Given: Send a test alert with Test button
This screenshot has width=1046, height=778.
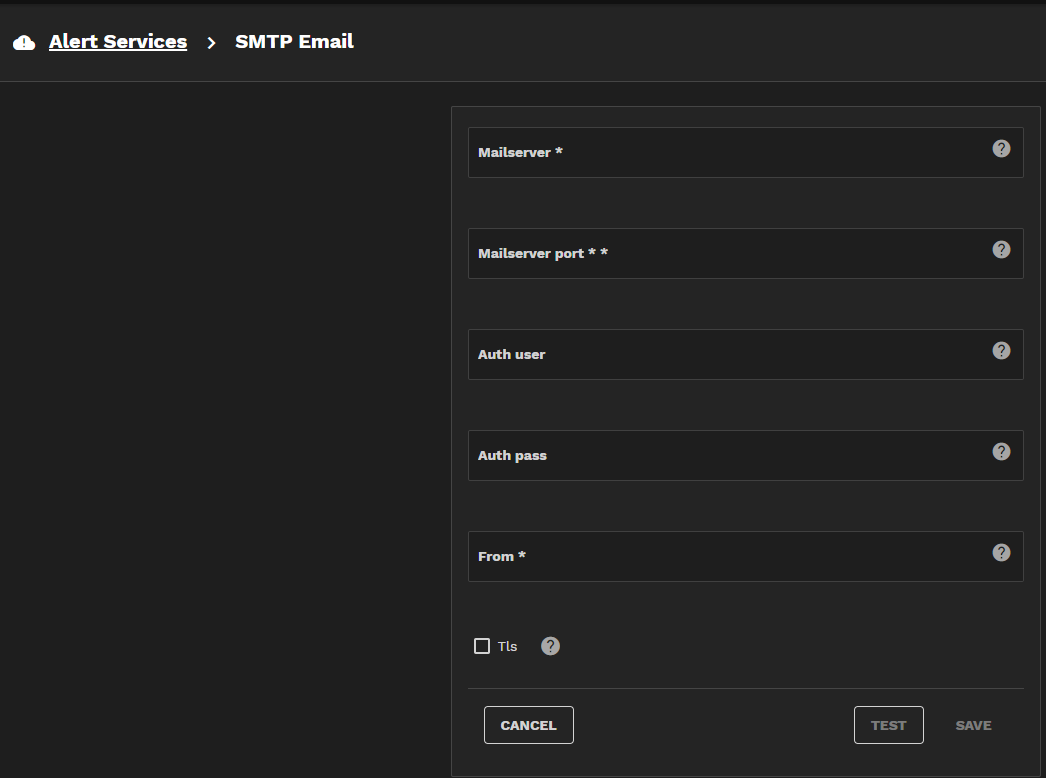Looking at the screenshot, I should [x=888, y=725].
